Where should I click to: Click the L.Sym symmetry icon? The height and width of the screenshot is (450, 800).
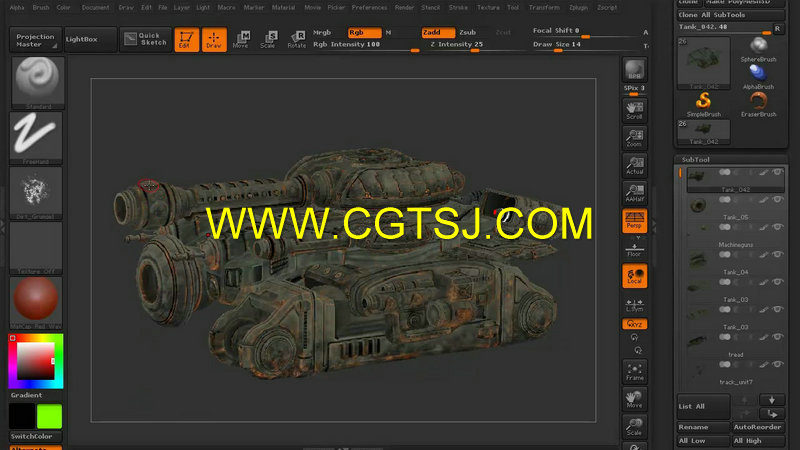pyautogui.click(x=634, y=305)
